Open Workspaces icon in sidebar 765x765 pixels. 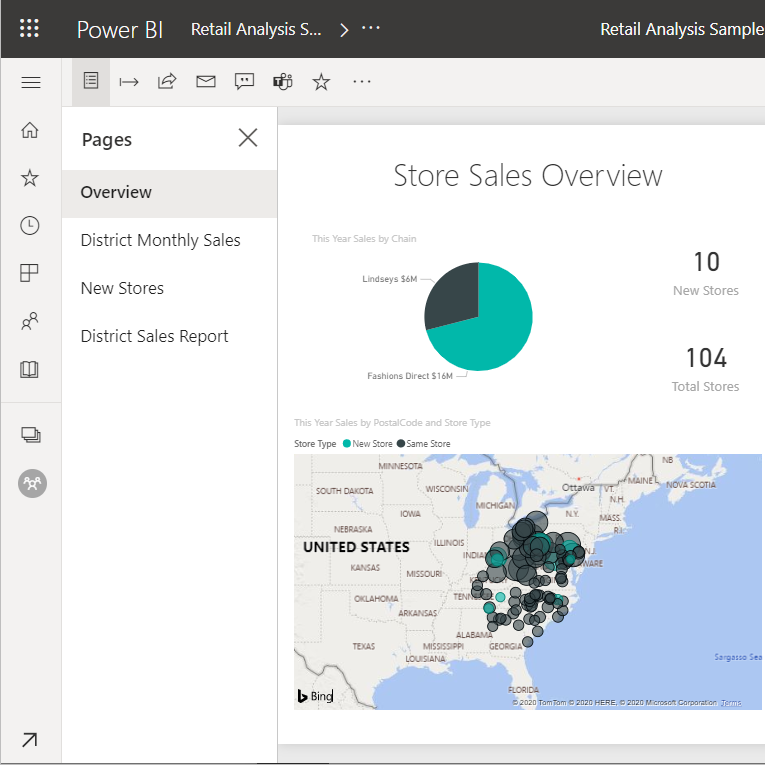[31, 435]
